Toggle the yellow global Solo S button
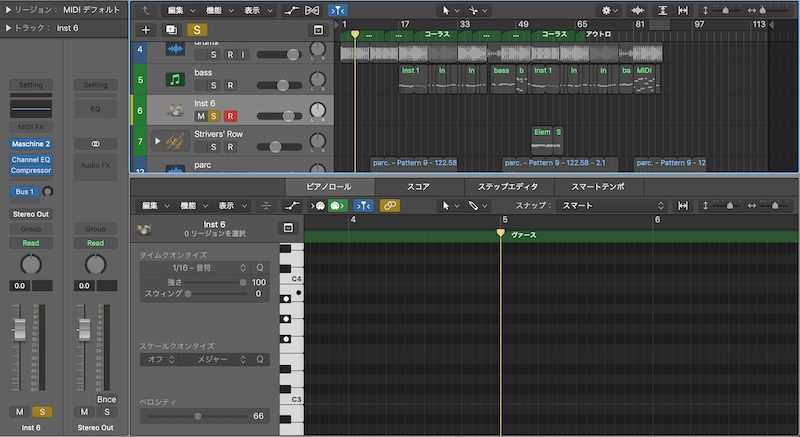 (x=197, y=30)
